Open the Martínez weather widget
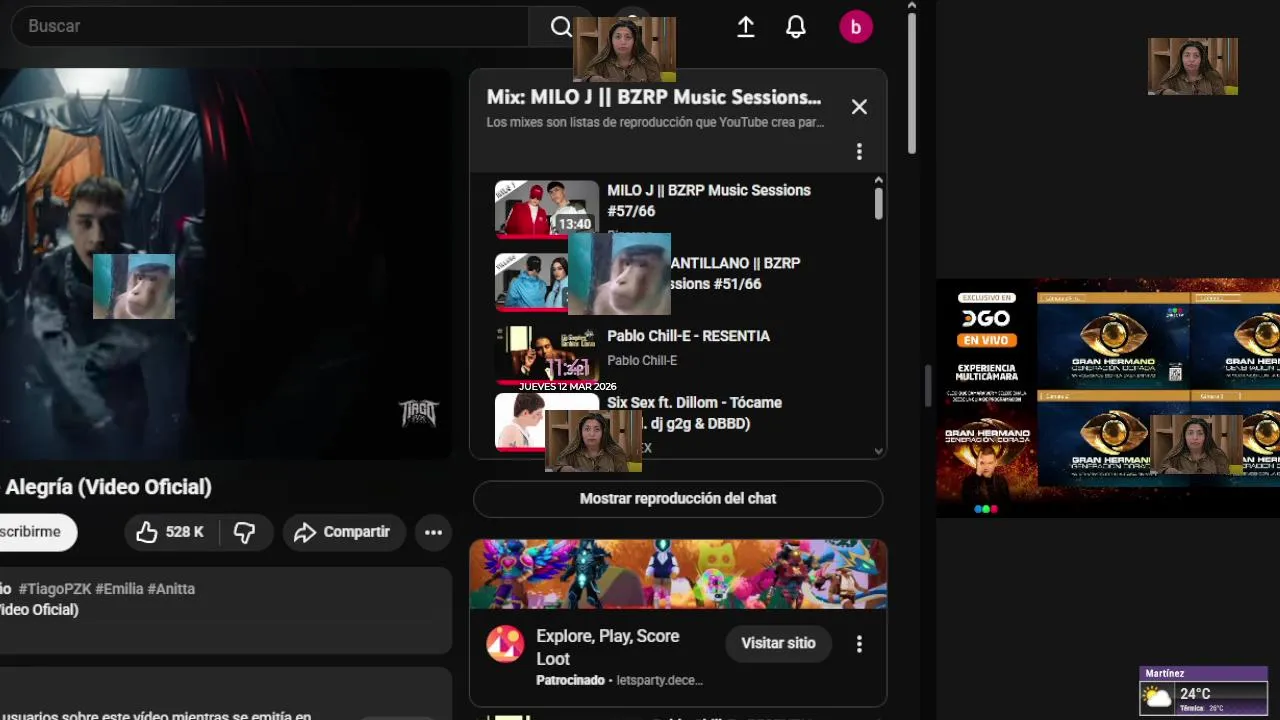This screenshot has height=720, width=1280. [1203, 690]
